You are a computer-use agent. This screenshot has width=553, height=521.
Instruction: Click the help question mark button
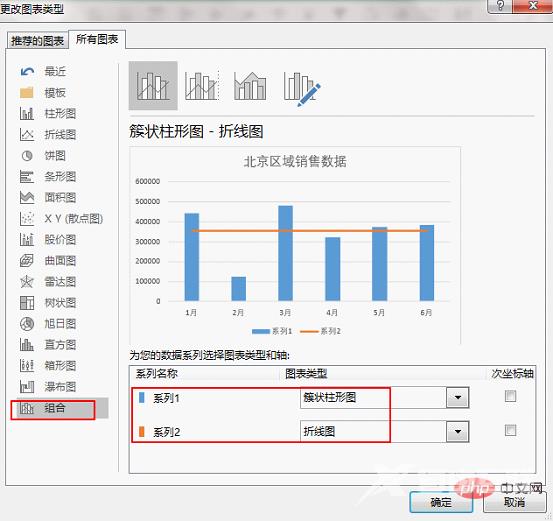click(500, 6)
